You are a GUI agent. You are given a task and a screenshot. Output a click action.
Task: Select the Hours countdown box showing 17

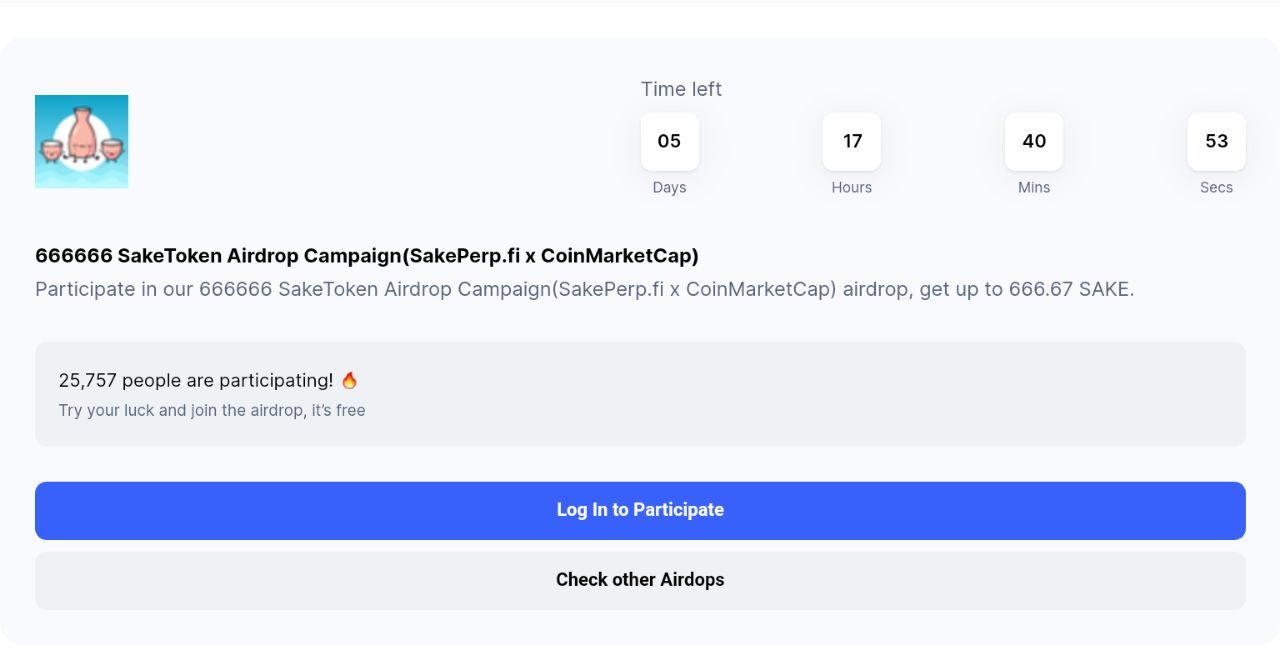[x=852, y=141]
